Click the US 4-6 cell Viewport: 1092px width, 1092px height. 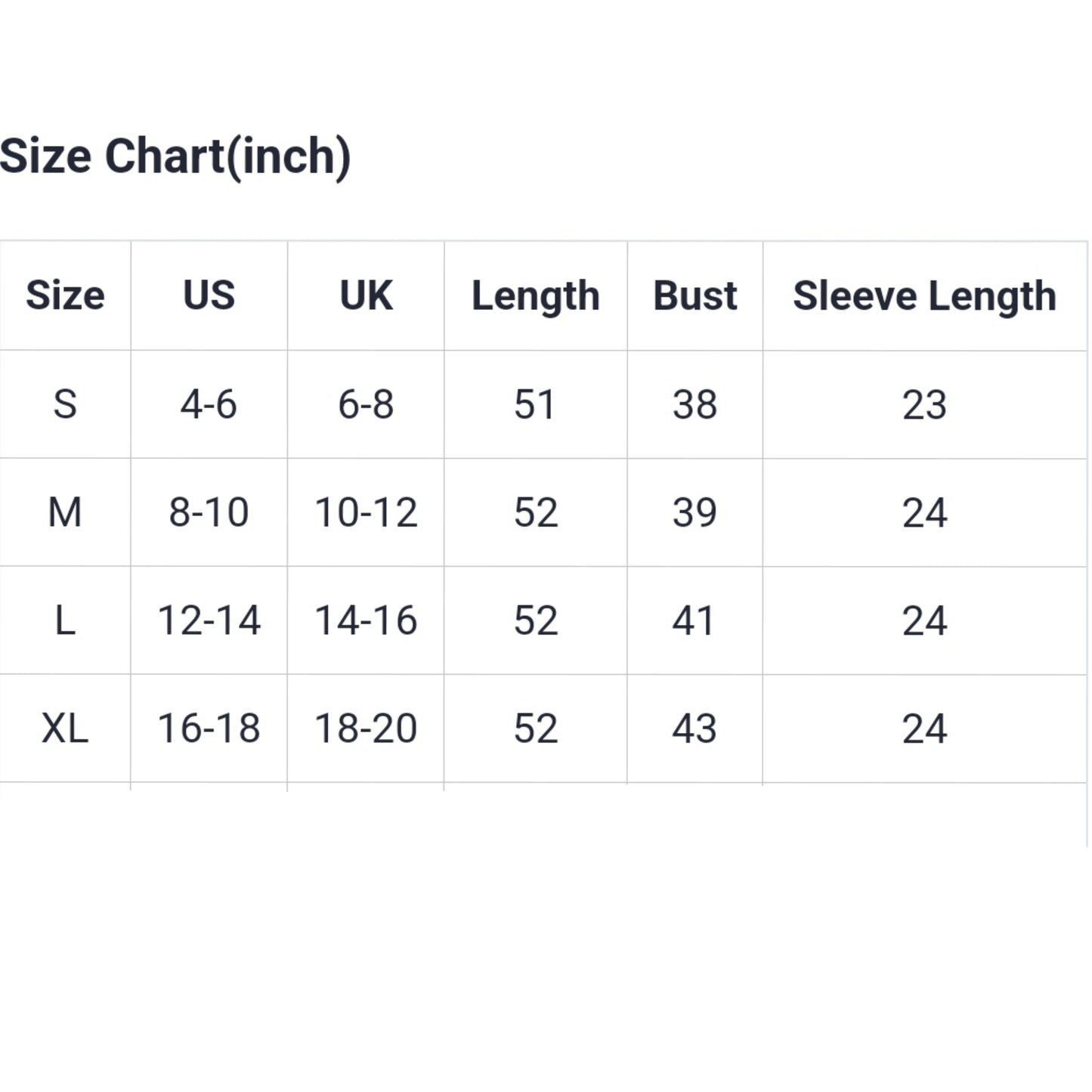[x=209, y=404]
